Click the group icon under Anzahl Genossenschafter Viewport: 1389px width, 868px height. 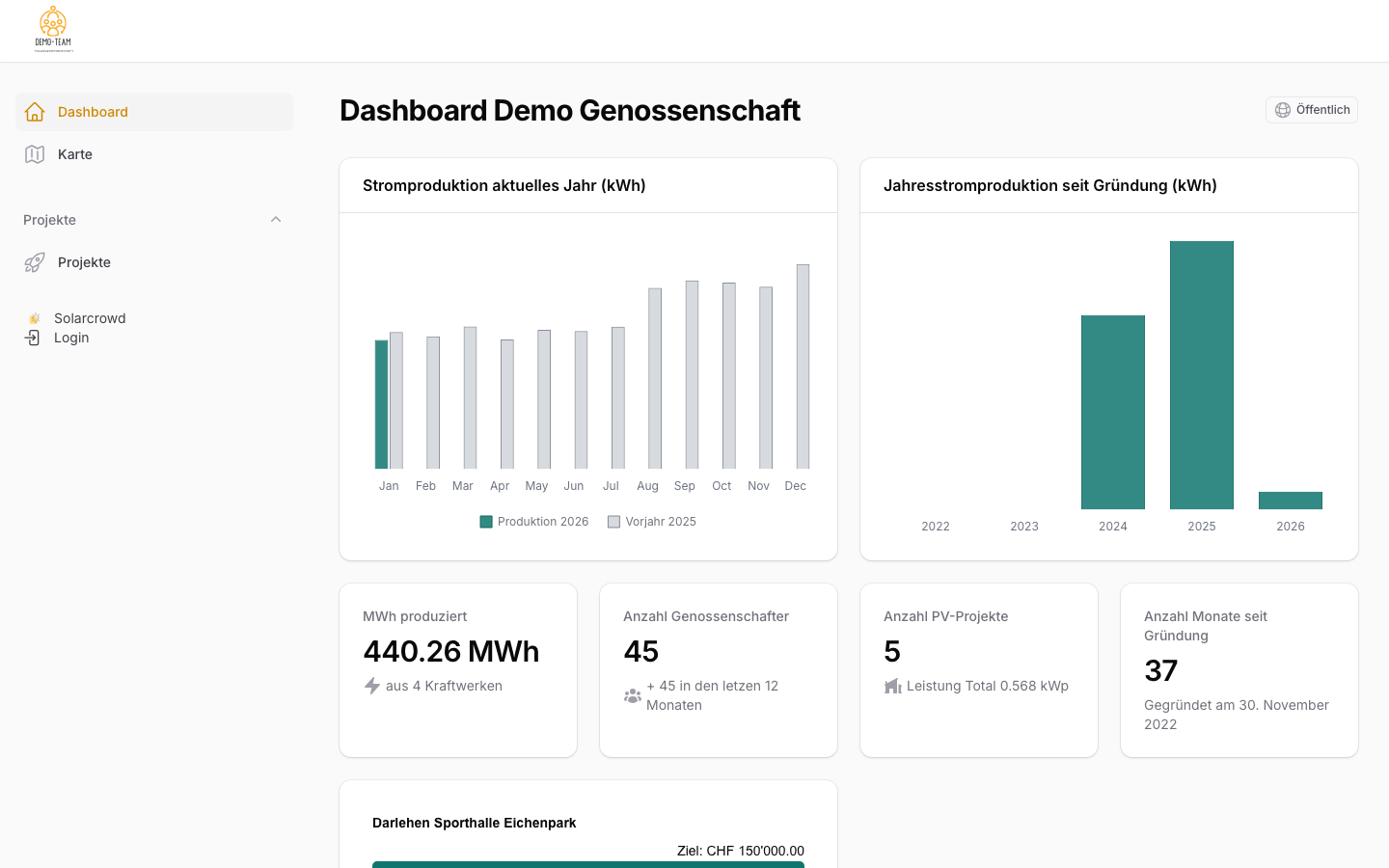point(633,695)
